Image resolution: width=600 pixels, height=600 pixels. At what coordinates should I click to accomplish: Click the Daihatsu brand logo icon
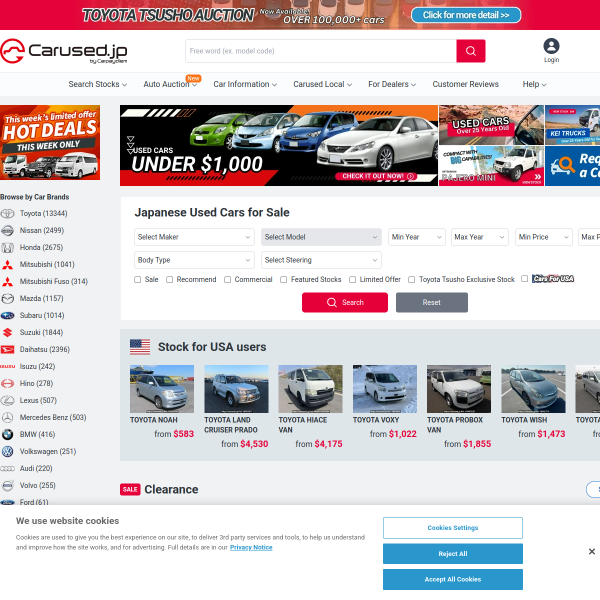click(x=7, y=349)
